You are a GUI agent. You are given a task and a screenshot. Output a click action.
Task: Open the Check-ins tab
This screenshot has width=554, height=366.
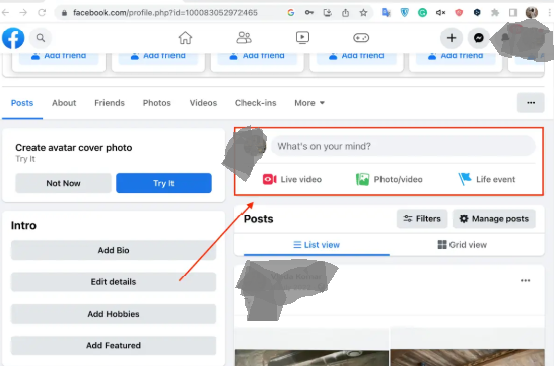coord(255,103)
